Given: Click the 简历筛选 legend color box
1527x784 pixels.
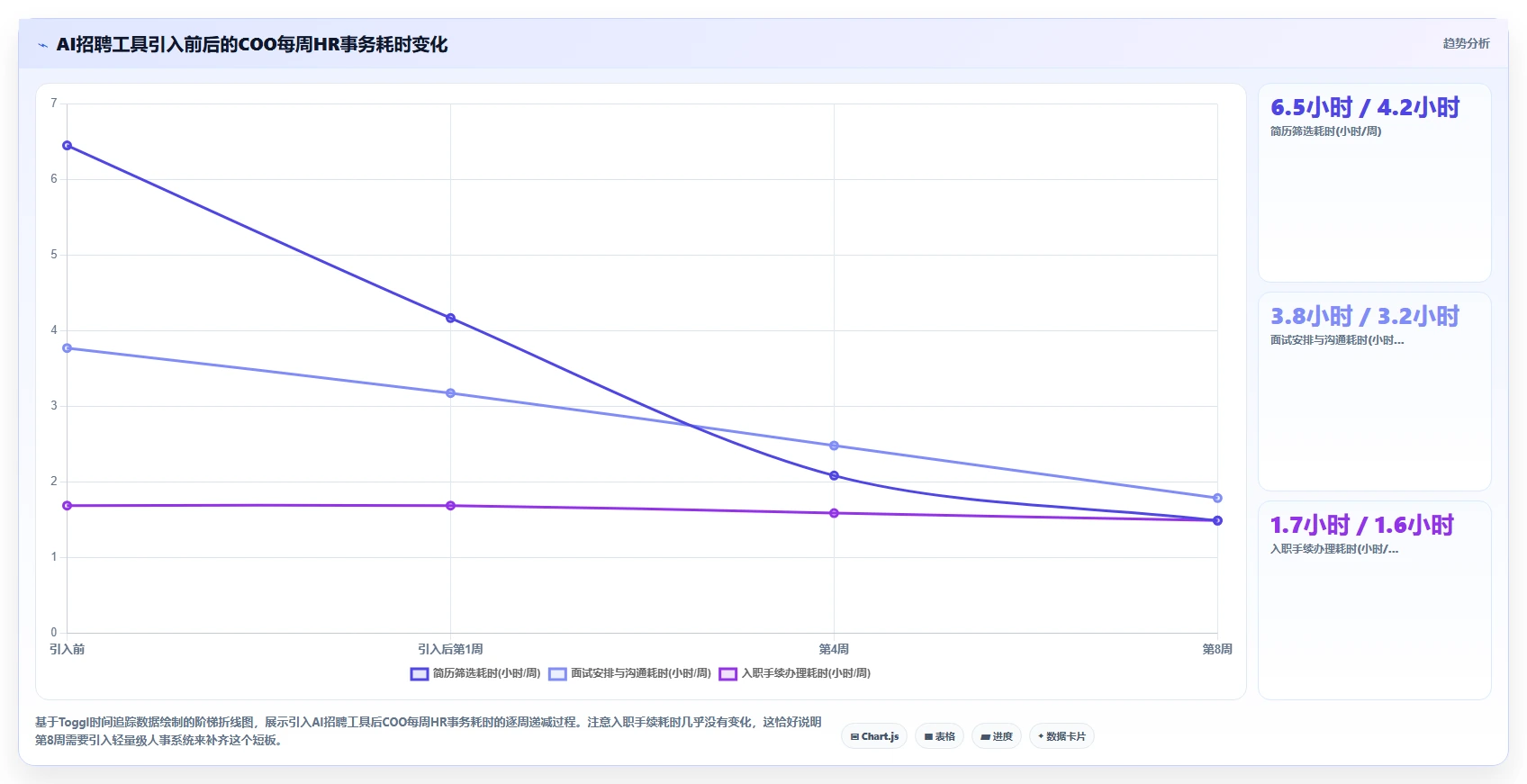Looking at the screenshot, I should 419,674.
